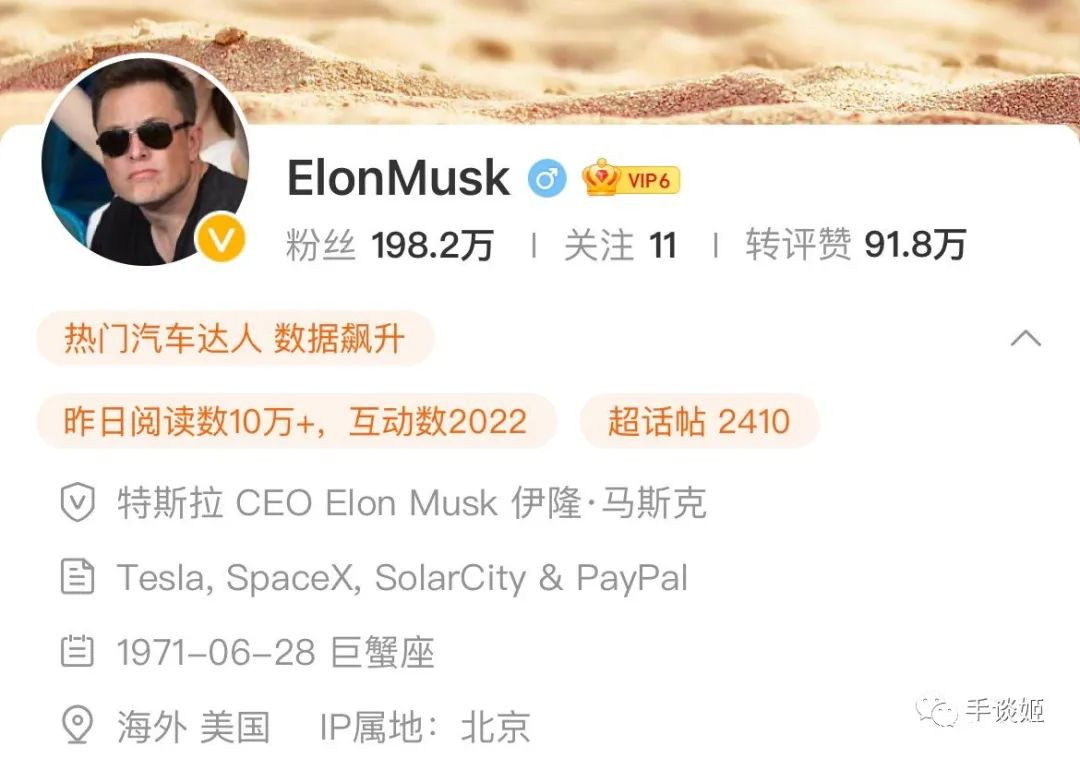The image size is (1080, 759).
Task: Tap the calendar icon beside 1971-06-28
Action: pyautogui.click(x=77, y=651)
